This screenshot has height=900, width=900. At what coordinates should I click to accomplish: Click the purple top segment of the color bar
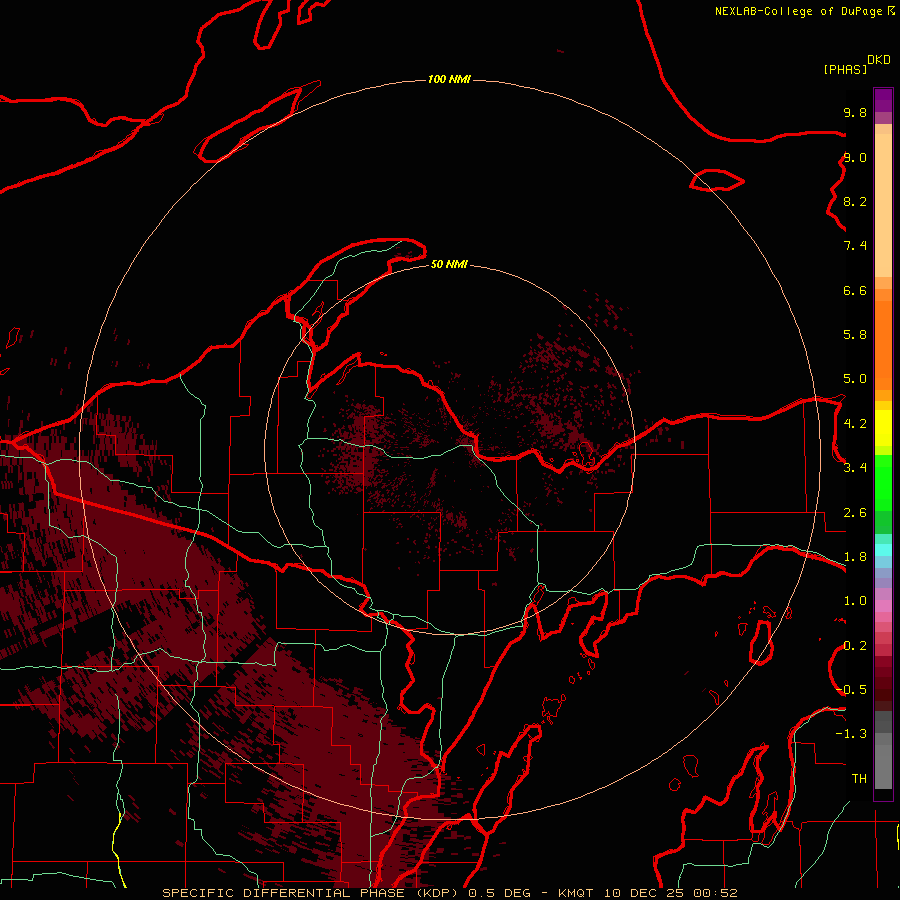pyautogui.click(x=883, y=100)
